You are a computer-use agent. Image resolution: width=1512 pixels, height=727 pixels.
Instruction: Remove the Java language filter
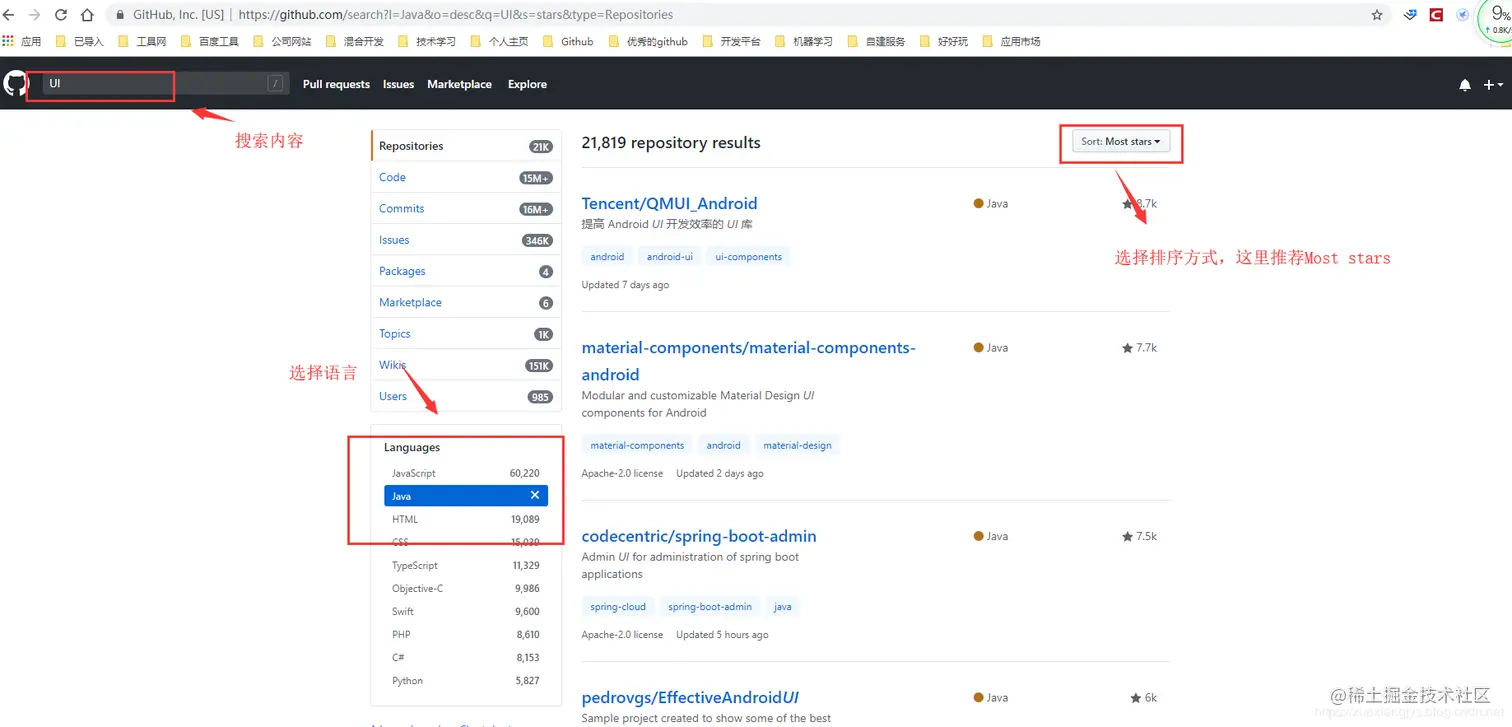click(x=535, y=495)
